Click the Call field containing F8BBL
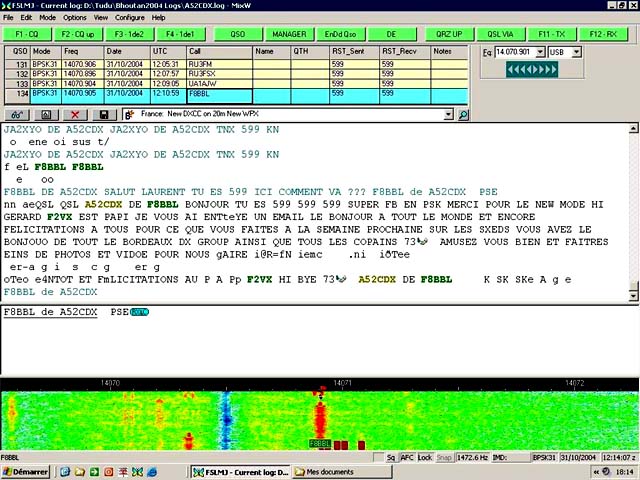The width and height of the screenshot is (640, 480). (x=218, y=94)
